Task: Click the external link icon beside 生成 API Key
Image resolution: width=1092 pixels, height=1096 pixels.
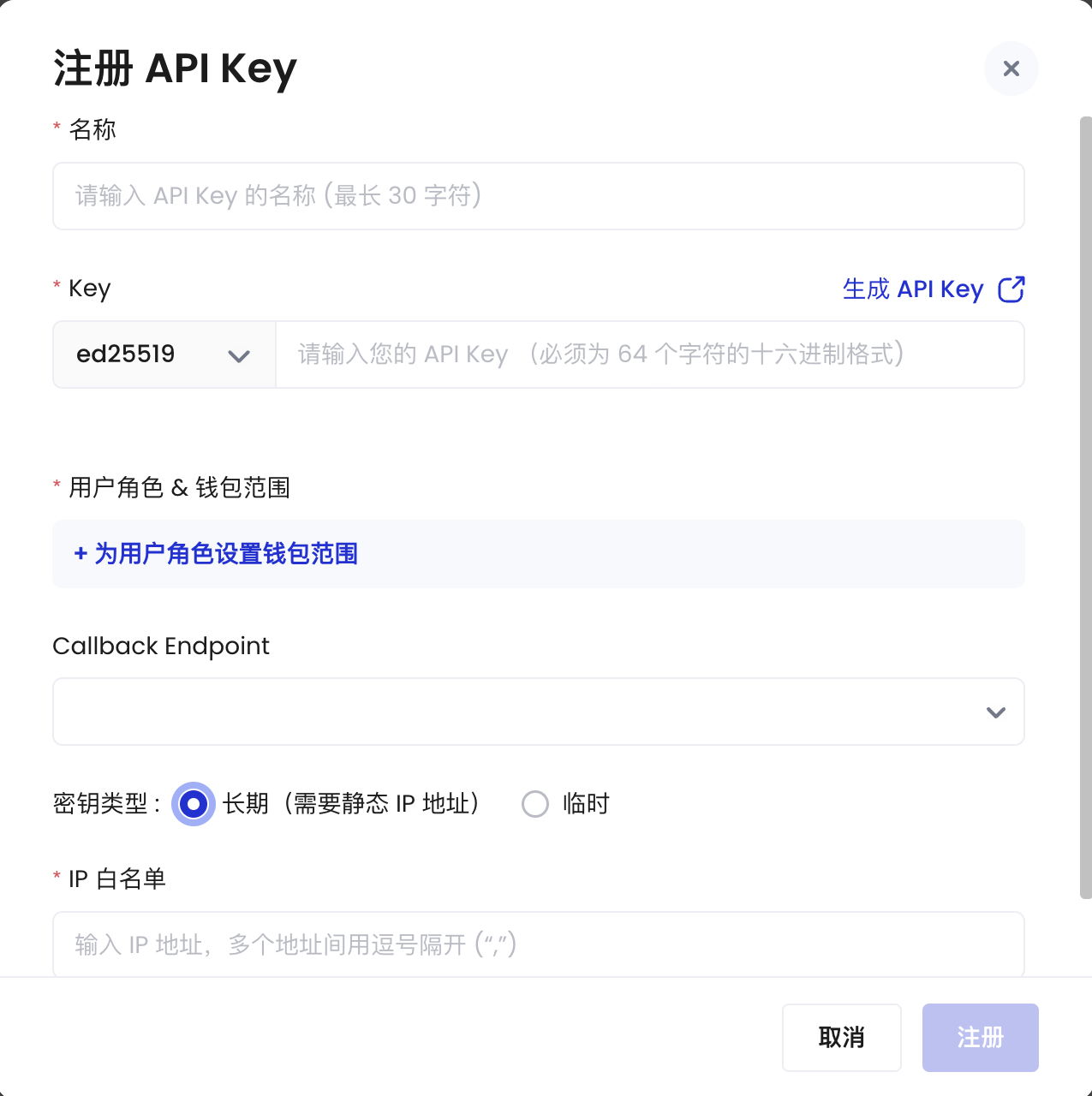Action: pyautogui.click(x=1011, y=289)
